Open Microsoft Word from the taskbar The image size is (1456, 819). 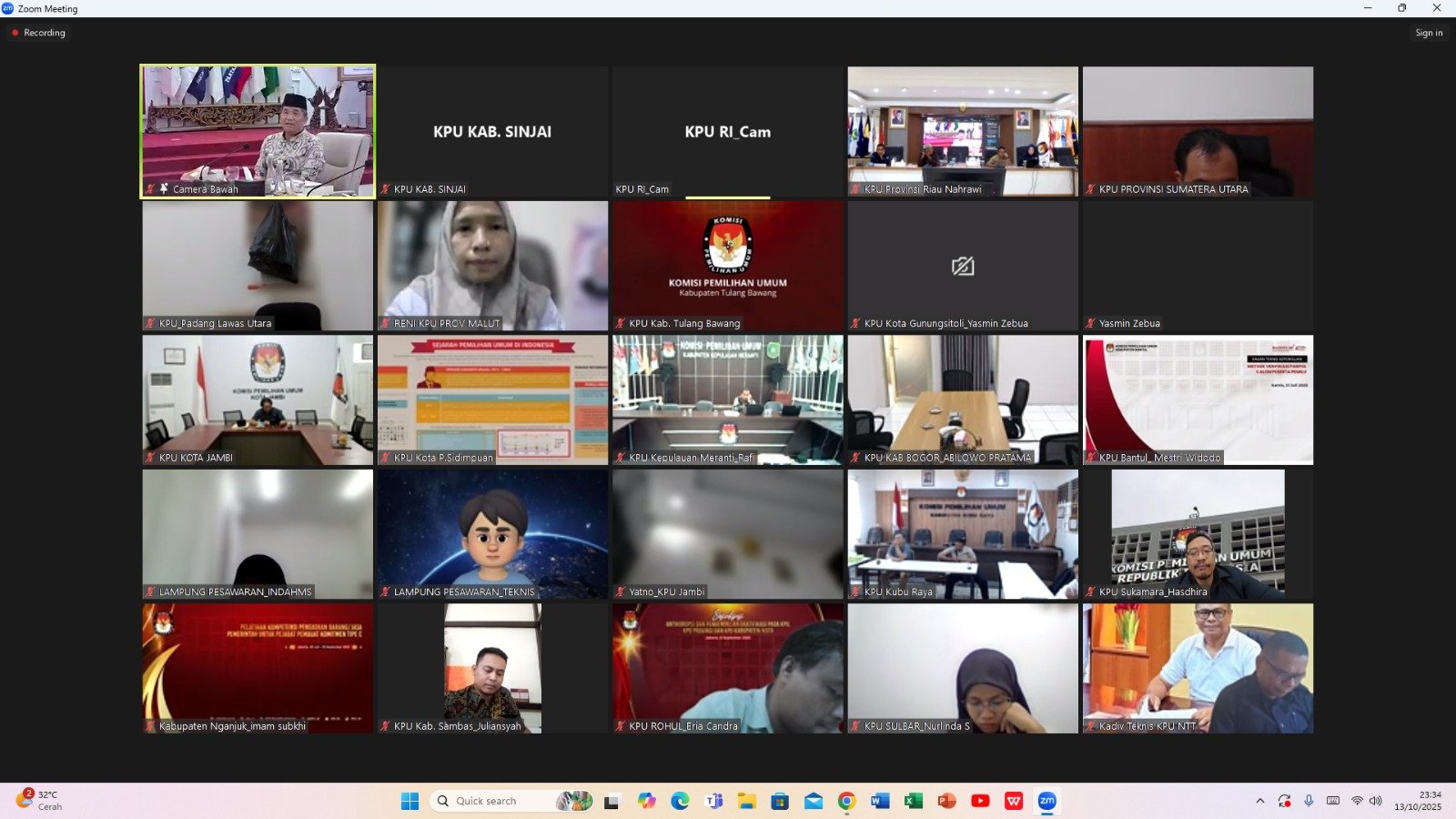[880, 801]
